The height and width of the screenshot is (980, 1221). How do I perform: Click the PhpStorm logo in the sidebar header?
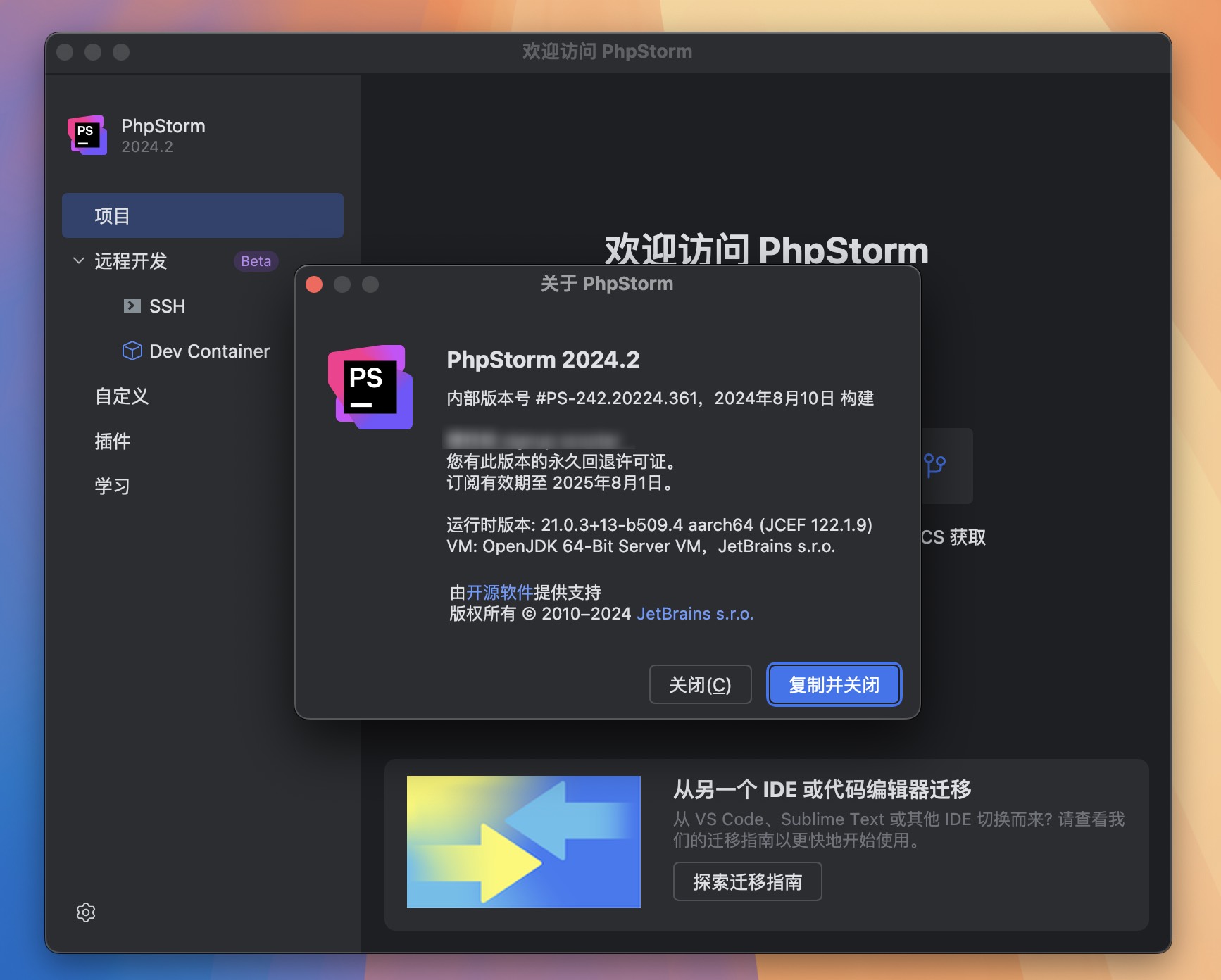pyautogui.click(x=87, y=135)
